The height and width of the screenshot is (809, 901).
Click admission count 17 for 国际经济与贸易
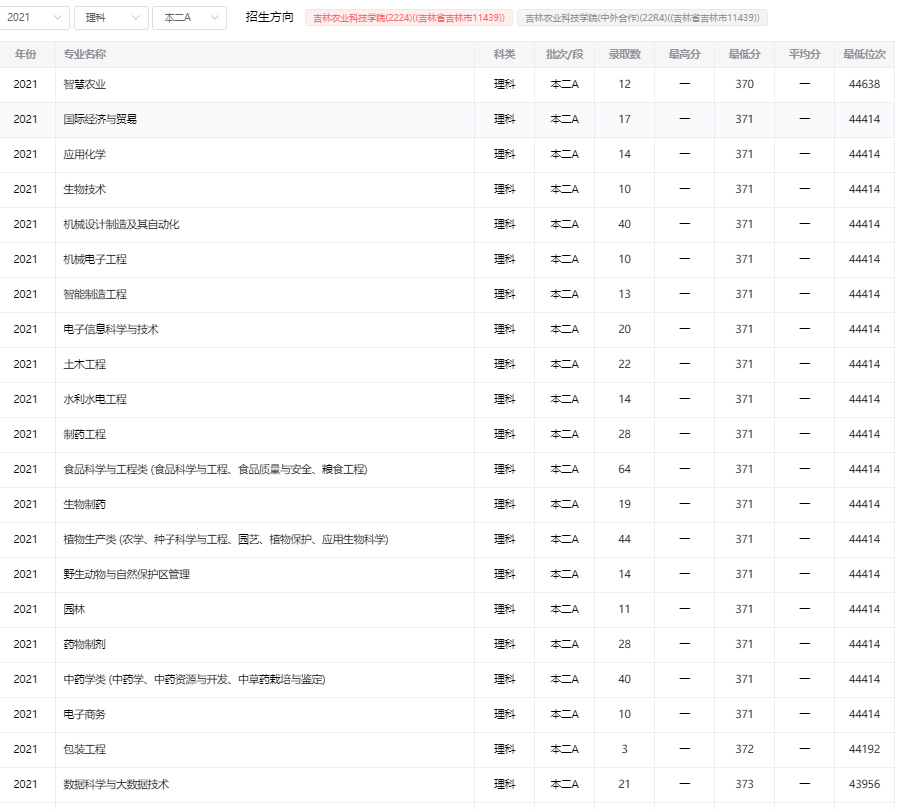(625, 120)
